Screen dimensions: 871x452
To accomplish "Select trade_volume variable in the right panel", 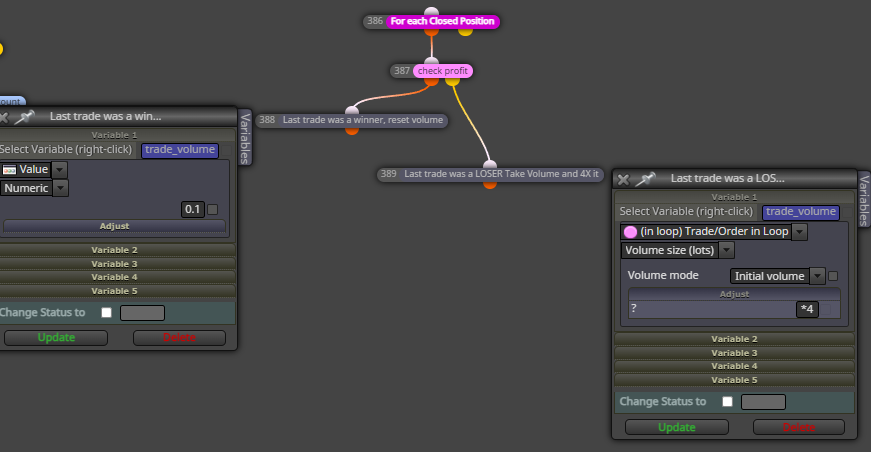I will click(x=801, y=212).
